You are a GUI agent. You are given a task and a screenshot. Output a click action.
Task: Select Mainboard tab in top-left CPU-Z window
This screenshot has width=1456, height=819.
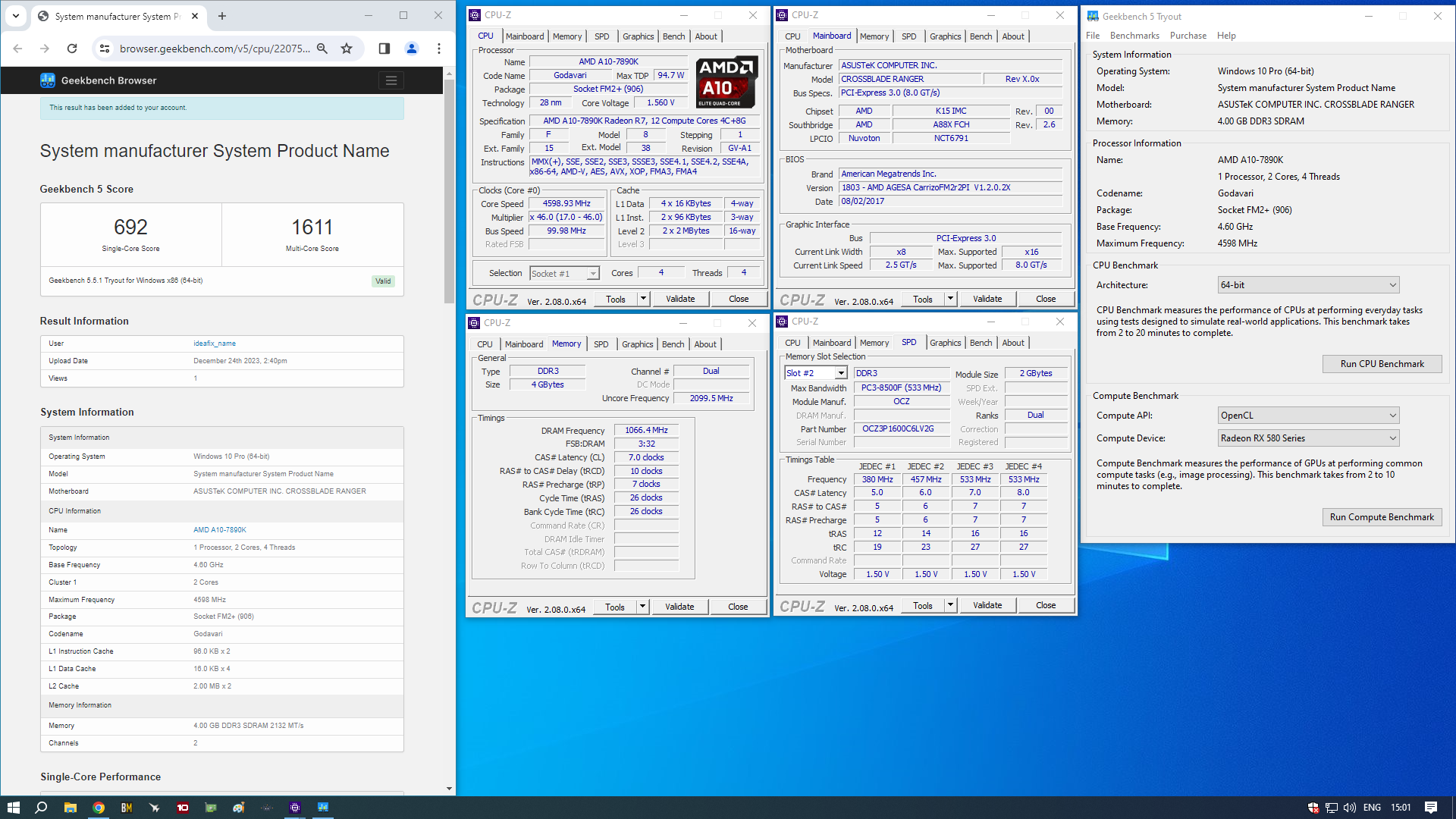point(525,36)
